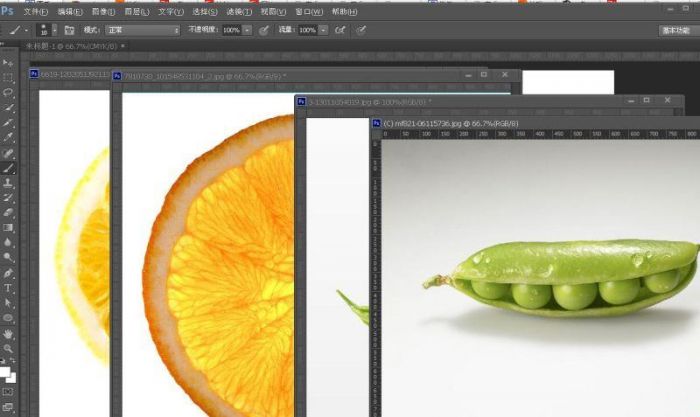Open the 基本功能 workspace switcher
The height and width of the screenshot is (417, 700).
(676, 31)
